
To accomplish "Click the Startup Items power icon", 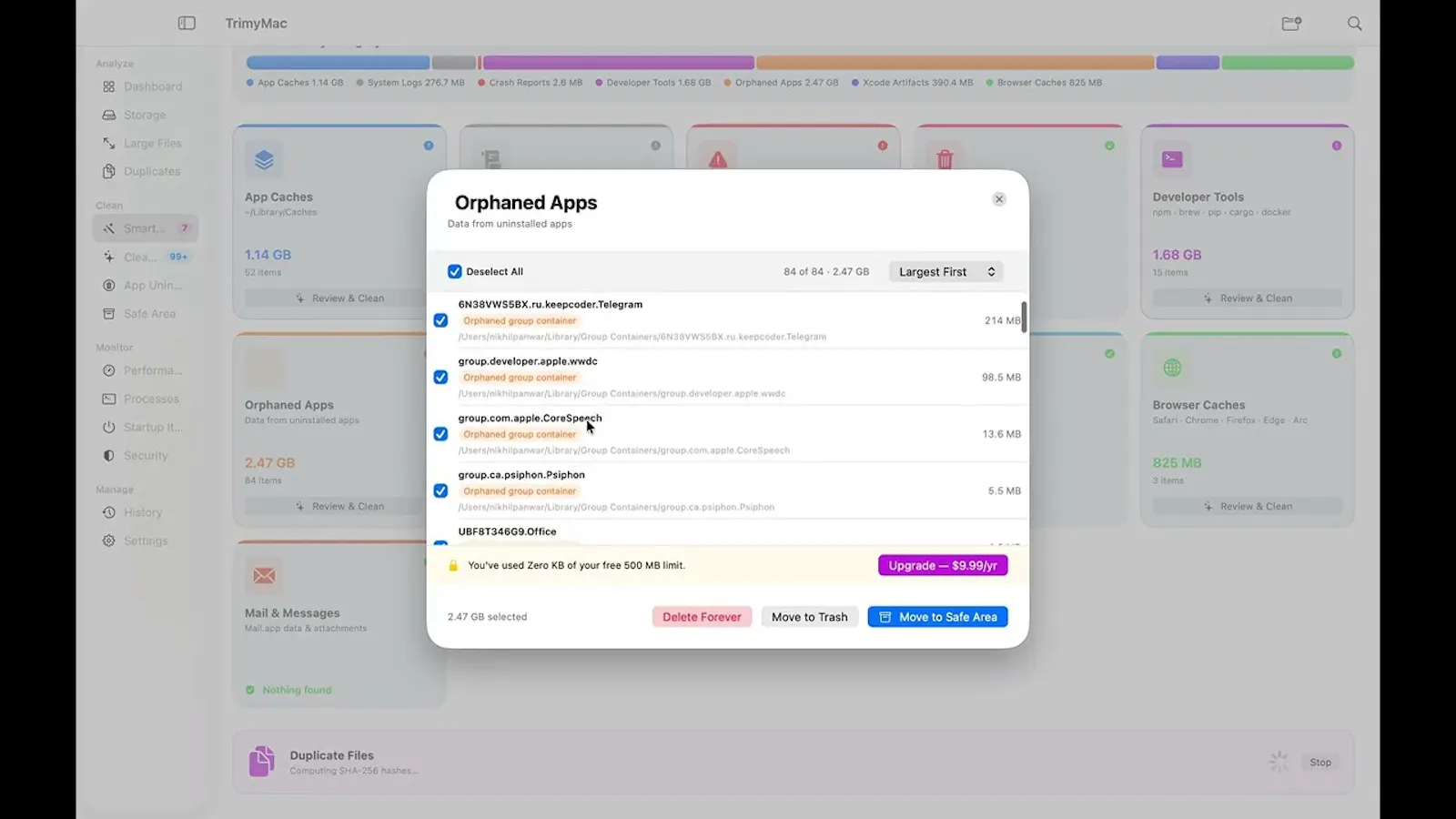I will click(x=109, y=427).
